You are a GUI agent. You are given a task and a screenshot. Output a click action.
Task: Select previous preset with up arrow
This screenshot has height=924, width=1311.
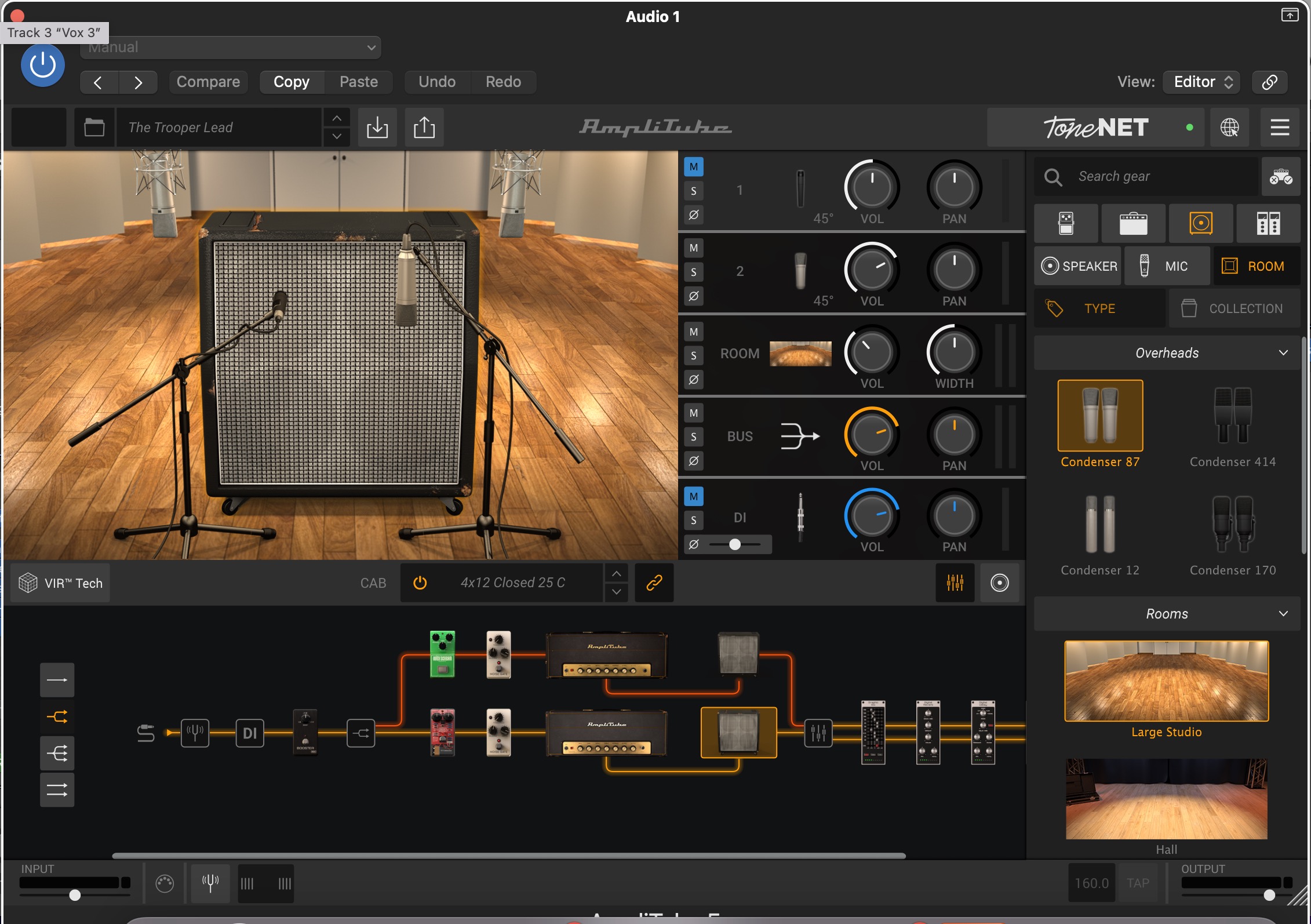[x=337, y=118]
